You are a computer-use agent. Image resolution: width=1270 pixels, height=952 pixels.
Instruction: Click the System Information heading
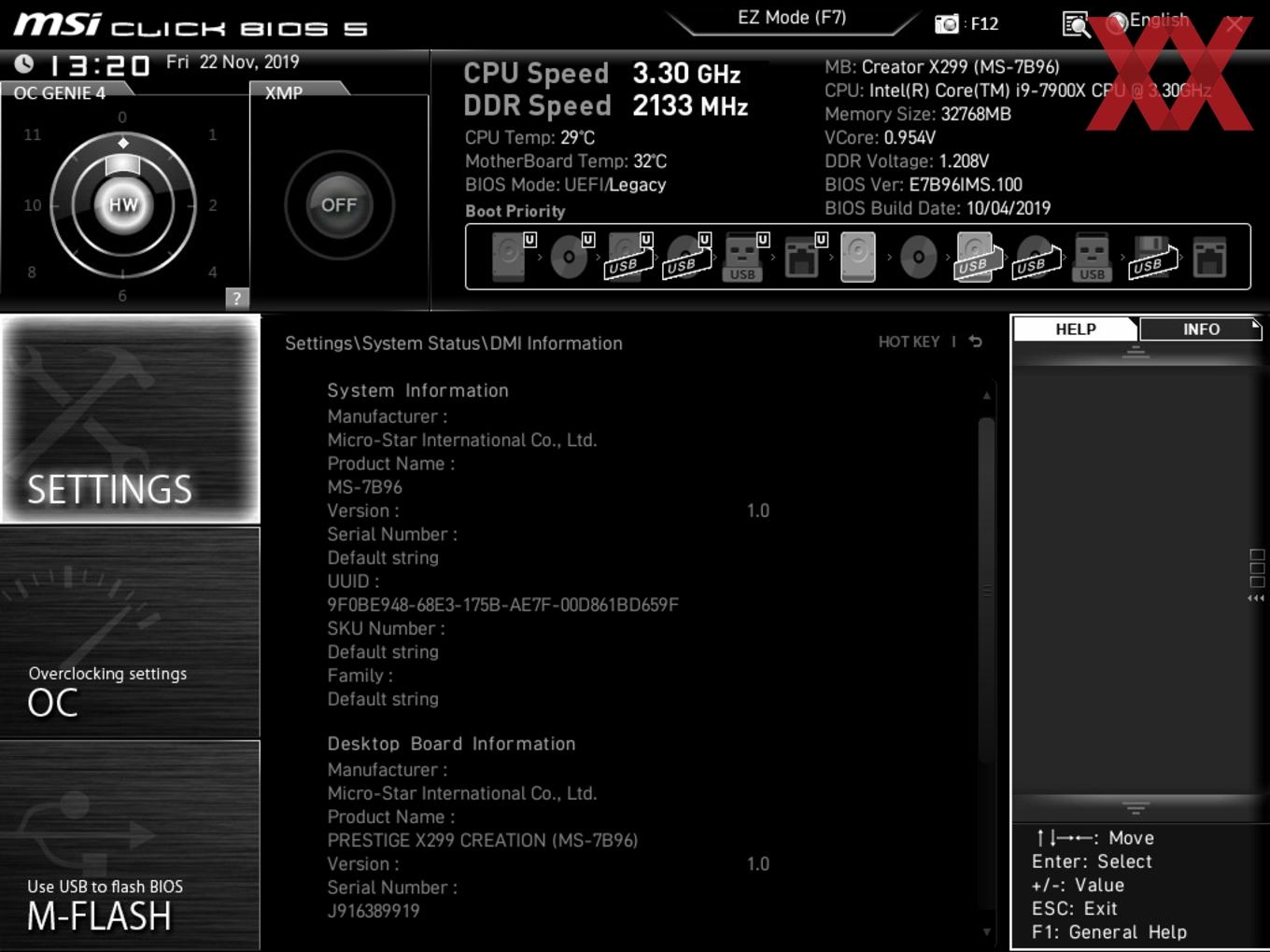tap(417, 390)
